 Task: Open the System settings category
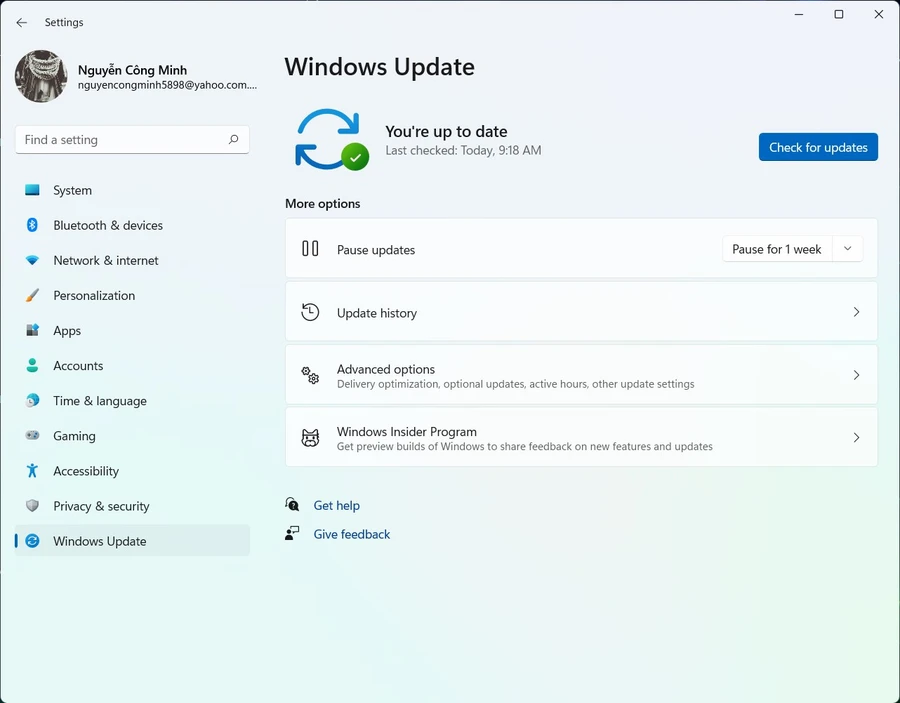pos(133,190)
